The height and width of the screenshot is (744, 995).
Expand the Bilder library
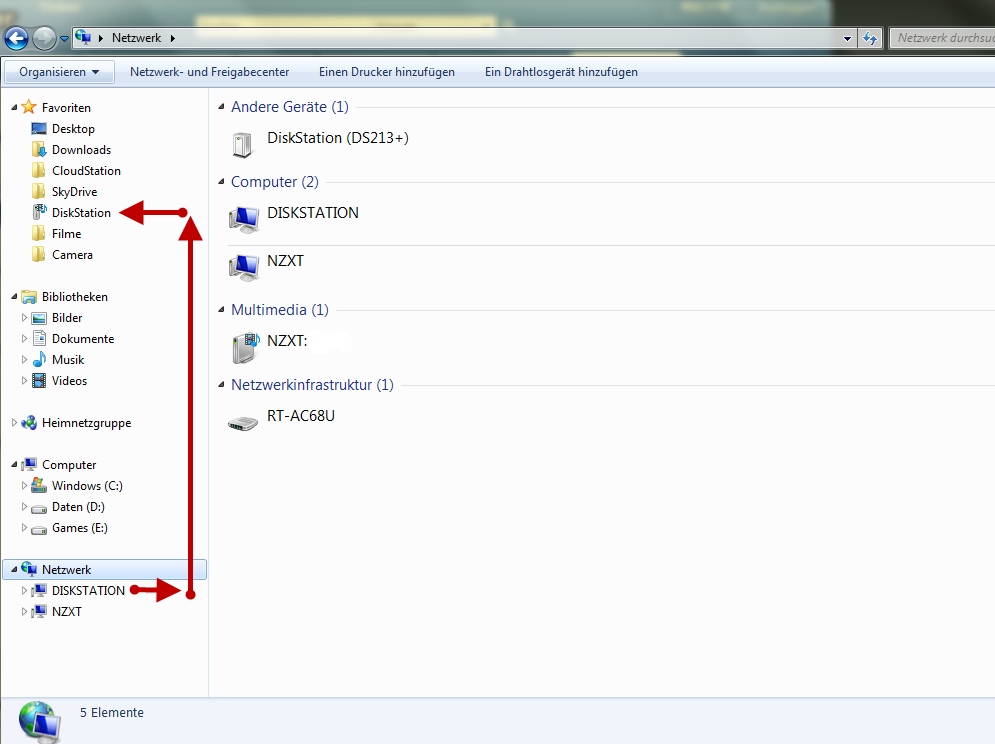click(x=24, y=317)
